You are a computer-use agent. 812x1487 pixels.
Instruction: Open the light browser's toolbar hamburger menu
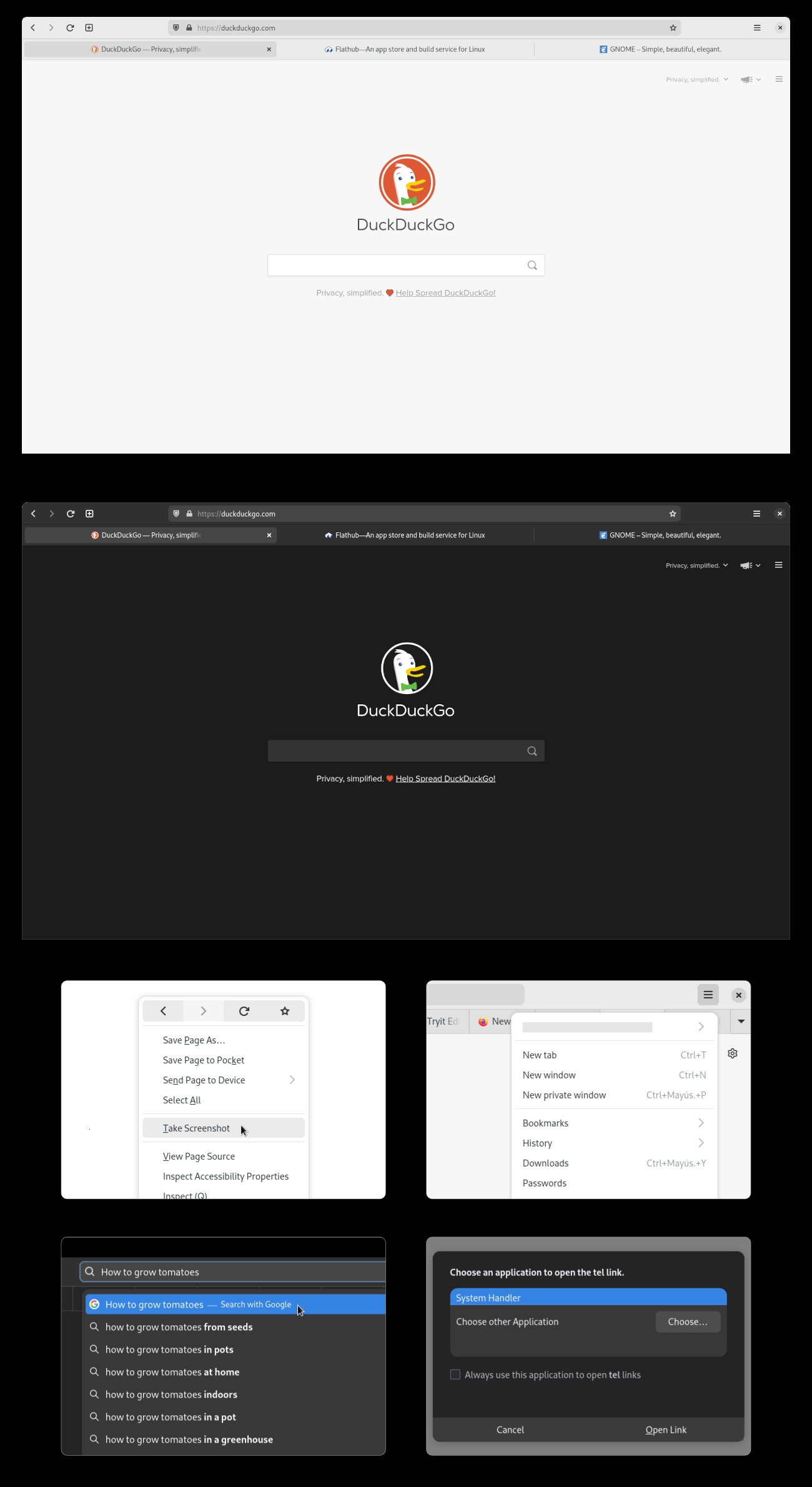(757, 27)
